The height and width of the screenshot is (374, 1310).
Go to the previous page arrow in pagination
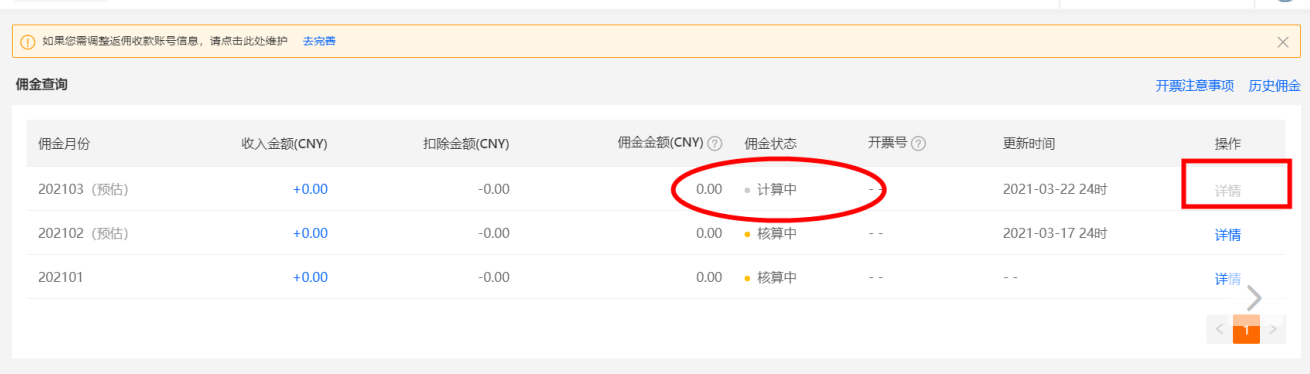(1219, 329)
